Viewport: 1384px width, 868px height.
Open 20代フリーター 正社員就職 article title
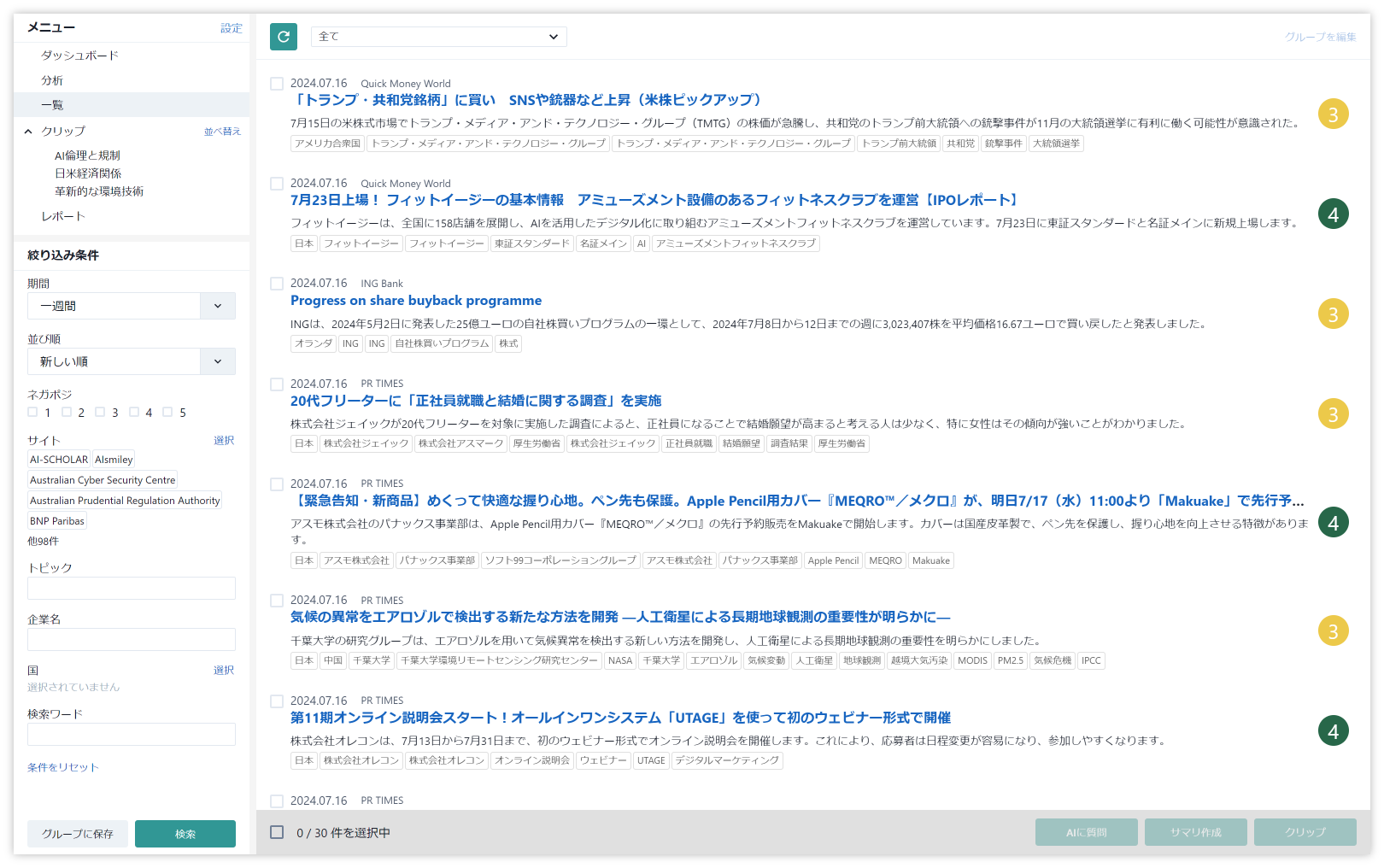point(476,401)
